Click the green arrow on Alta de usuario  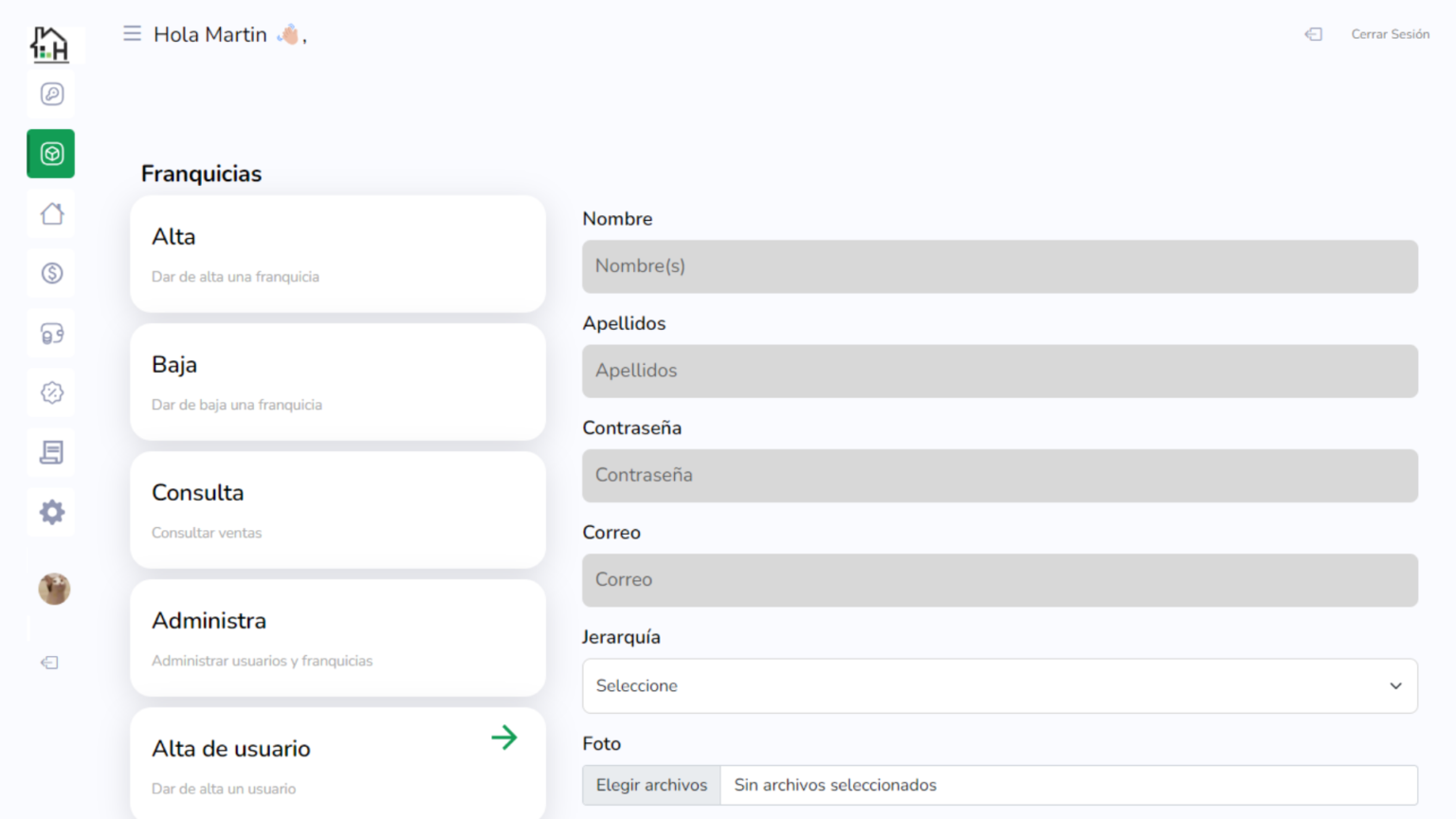(x=505, y=737)
